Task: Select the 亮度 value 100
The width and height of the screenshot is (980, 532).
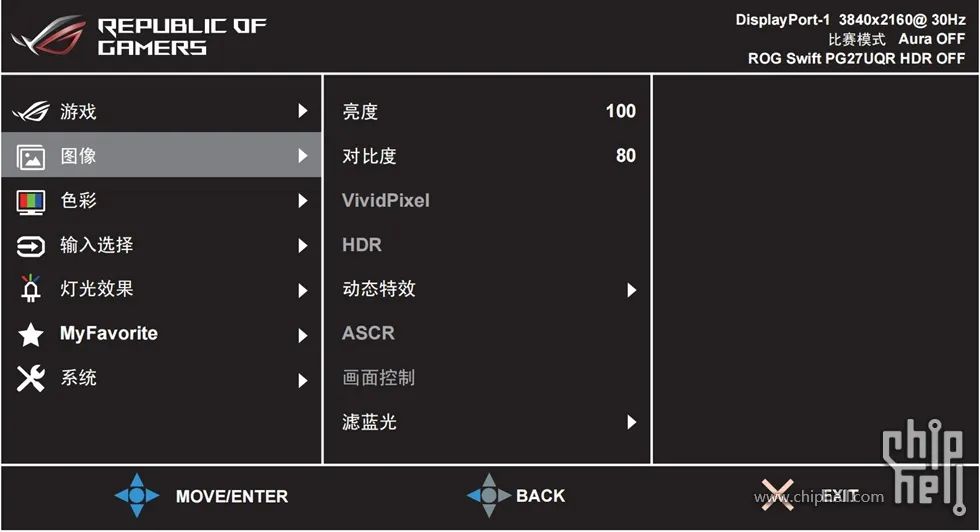Action: (621, 111)
